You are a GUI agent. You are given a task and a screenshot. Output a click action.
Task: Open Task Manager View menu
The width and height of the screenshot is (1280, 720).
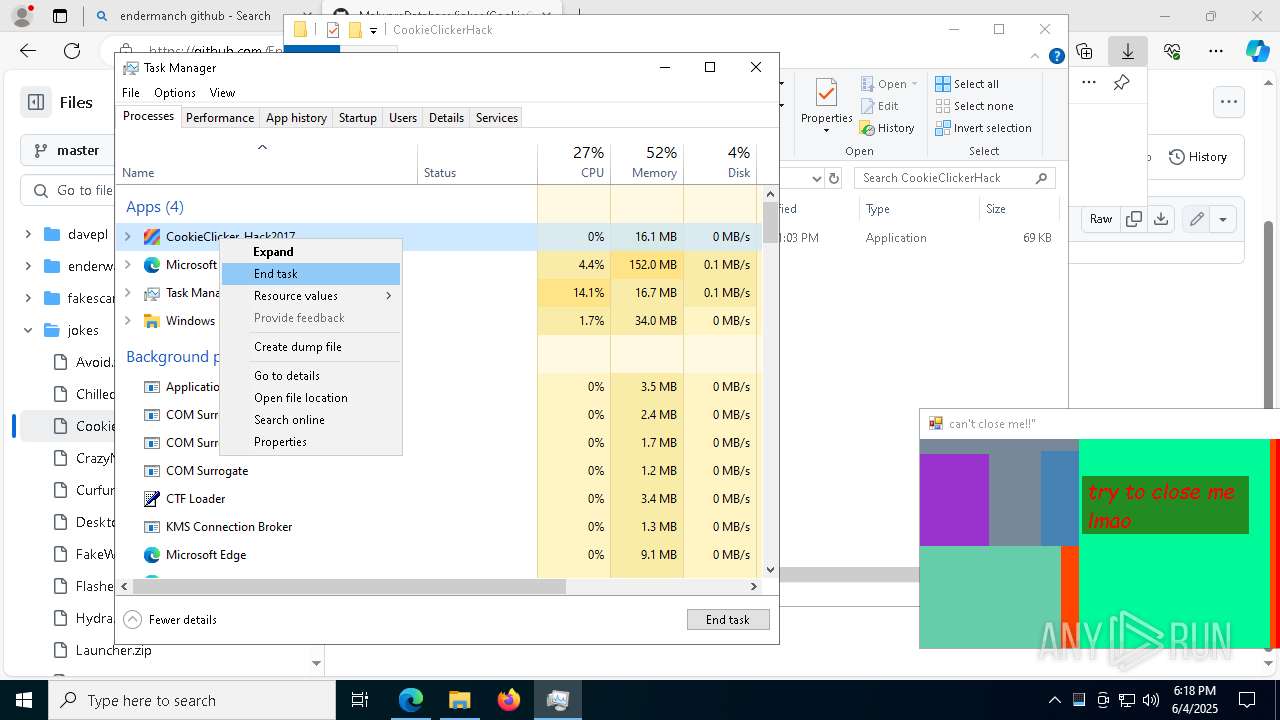pyautogui.click(x=222, y=93)
